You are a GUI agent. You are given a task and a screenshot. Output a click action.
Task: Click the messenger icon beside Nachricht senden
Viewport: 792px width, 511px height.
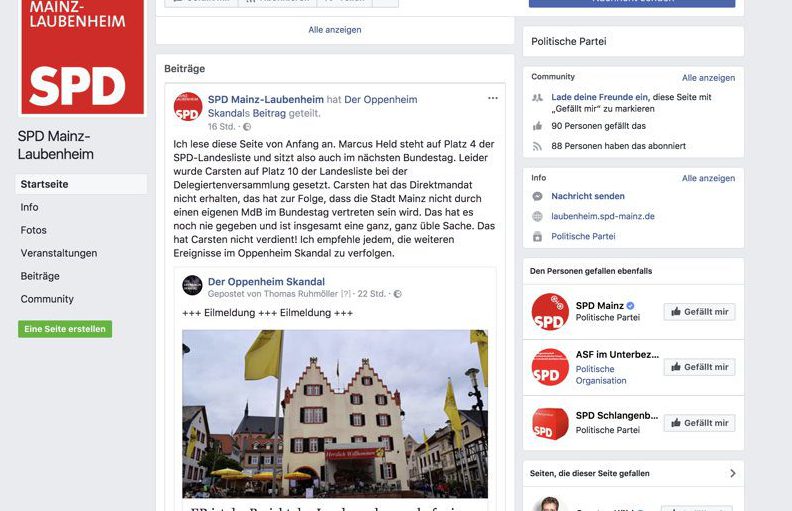point(537,196)
